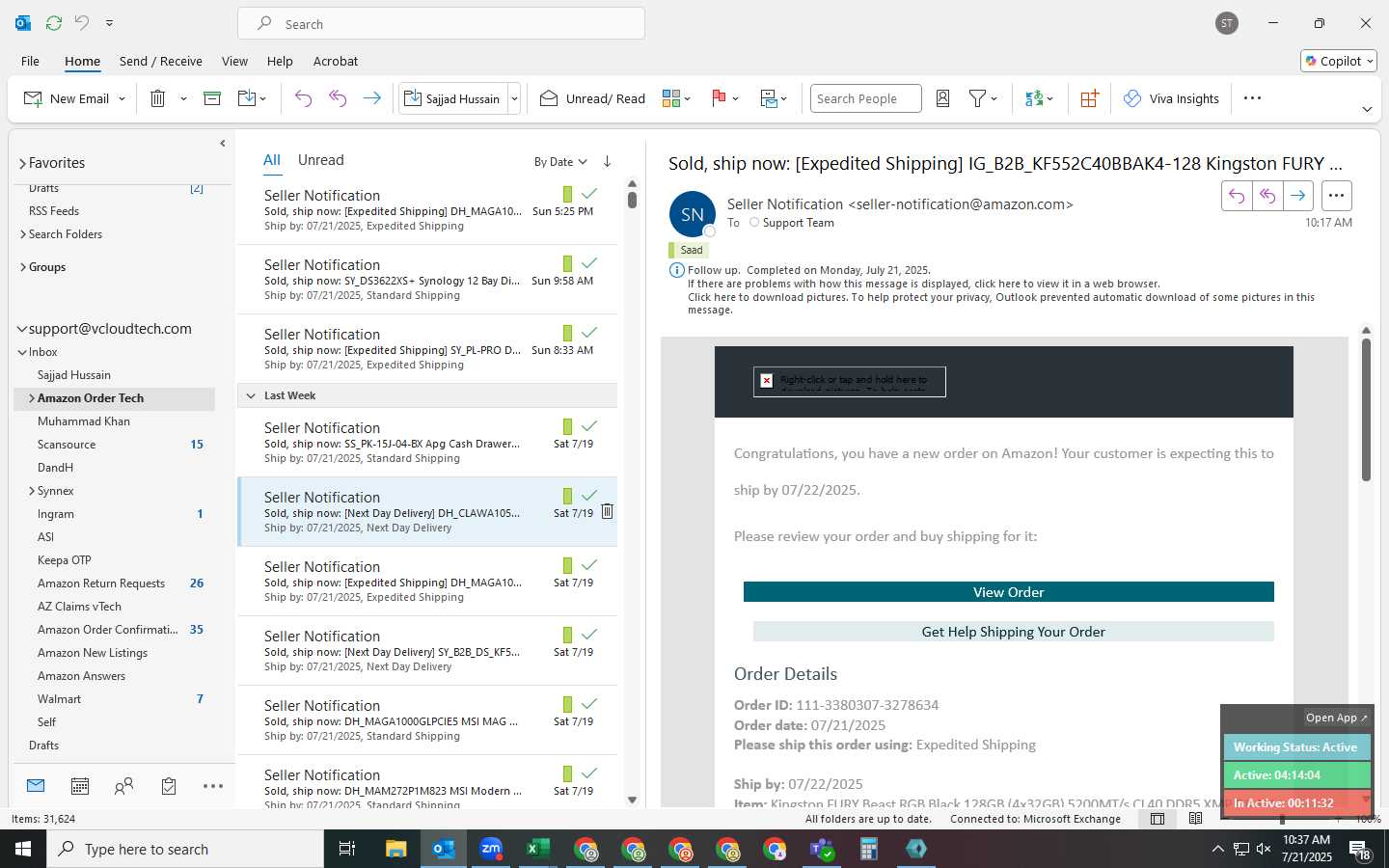Open the Sajjad Hussain quick step dropdown
The width and height of the screenshot is (1389, 868).
click(x=514, y=98)
